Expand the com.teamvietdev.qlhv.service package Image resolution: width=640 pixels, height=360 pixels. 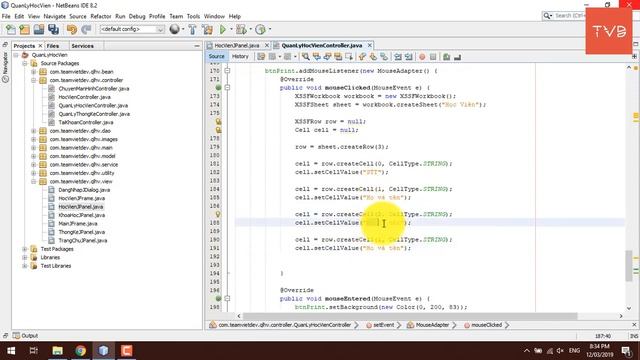[33, 164]
